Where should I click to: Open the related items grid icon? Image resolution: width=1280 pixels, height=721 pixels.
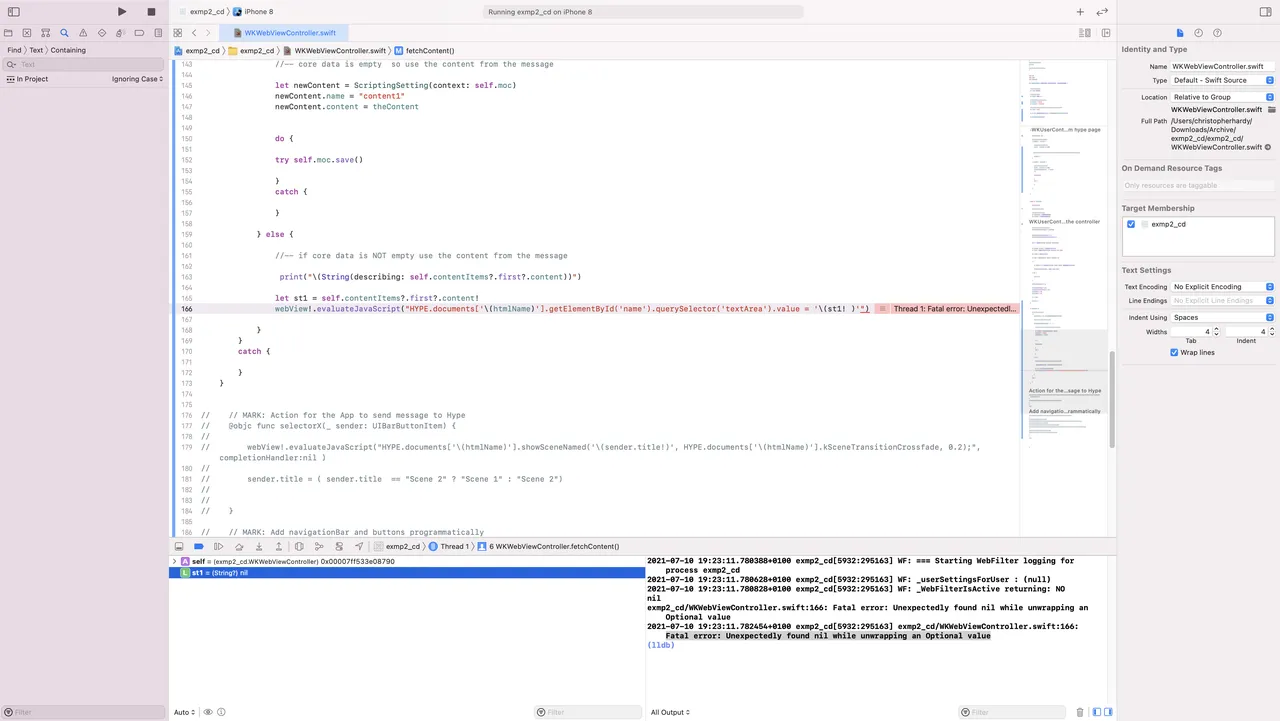tap(178, 33)
